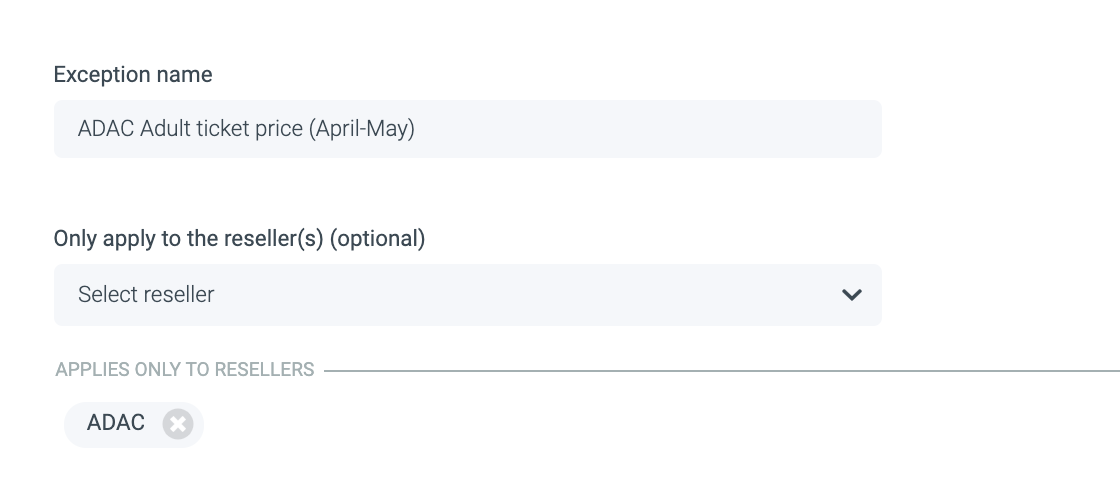Click the divider line after resellers heading

pos(720,371)
